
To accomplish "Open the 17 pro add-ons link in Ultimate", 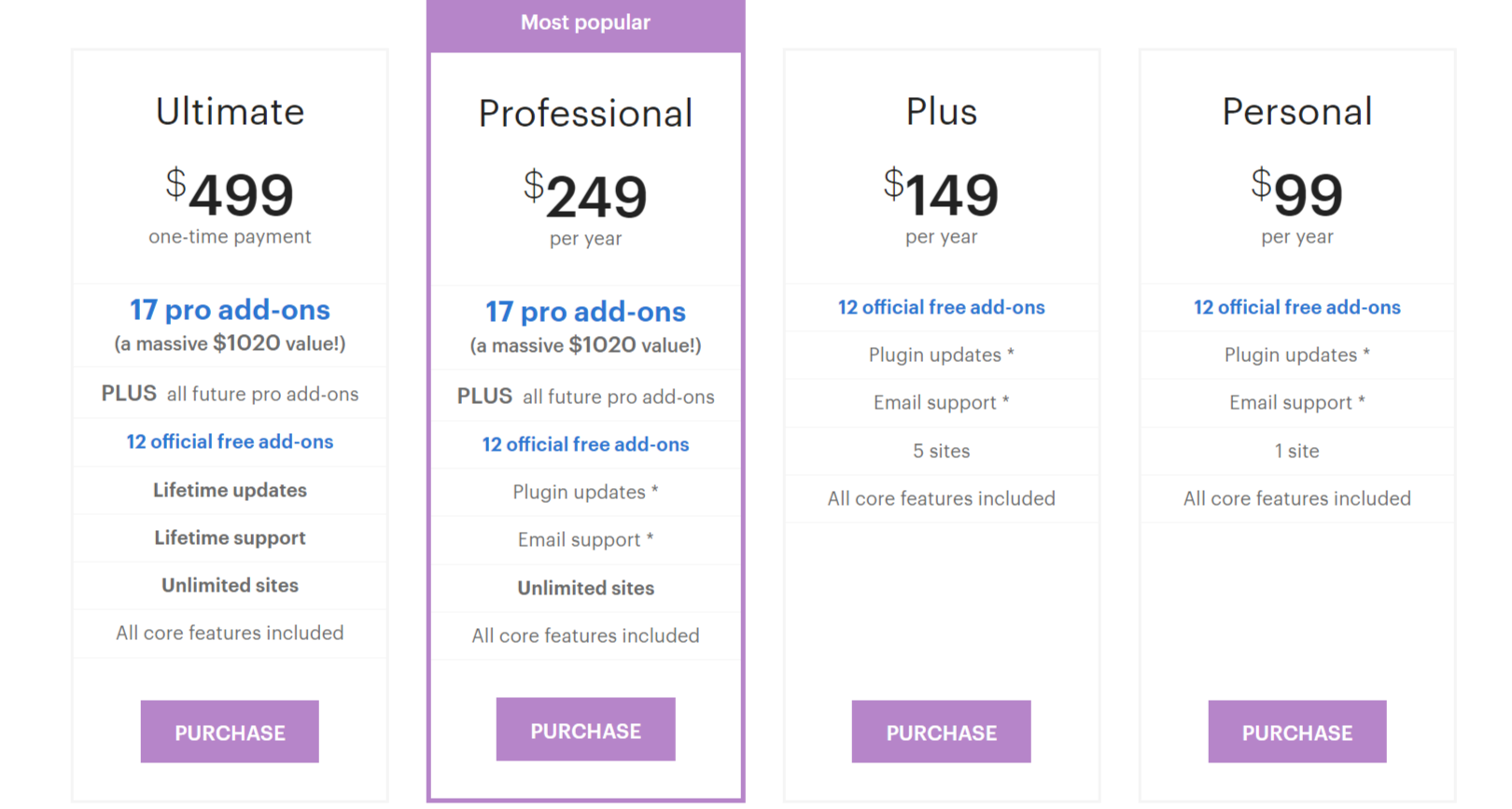I will (x=229, y=309).
